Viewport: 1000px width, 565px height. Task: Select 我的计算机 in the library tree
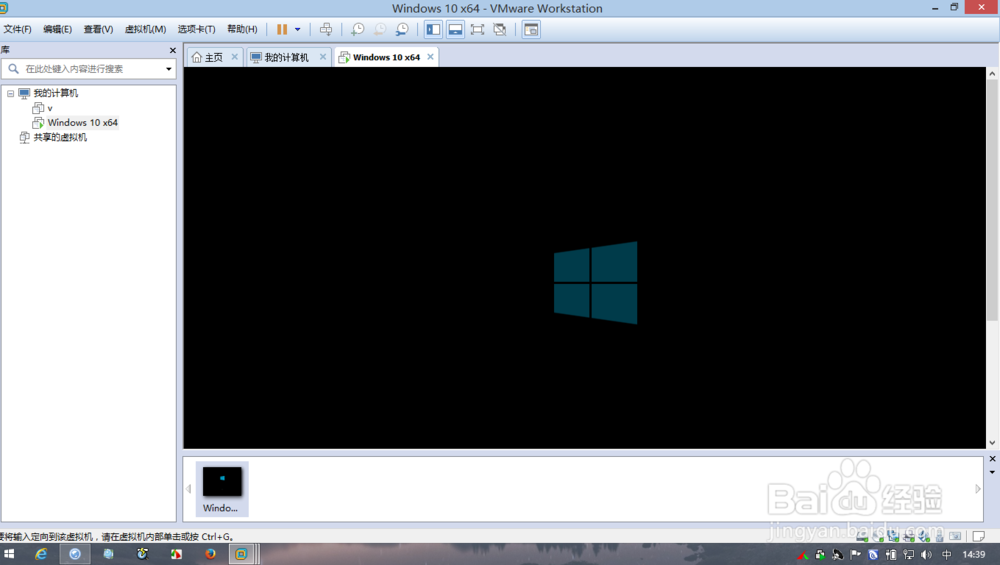click(x=55, y=93)
